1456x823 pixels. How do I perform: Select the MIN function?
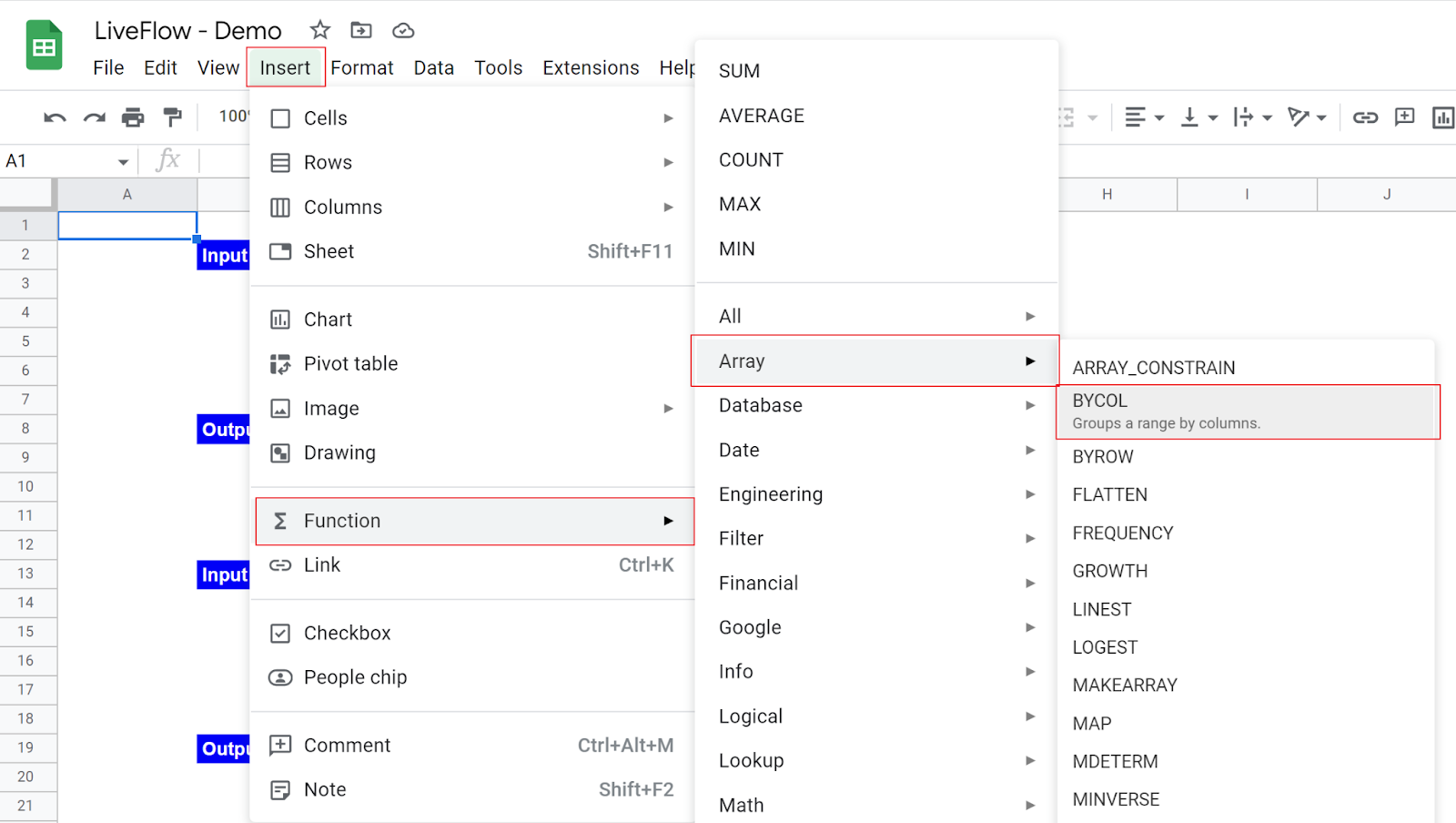tap(876, 249)
